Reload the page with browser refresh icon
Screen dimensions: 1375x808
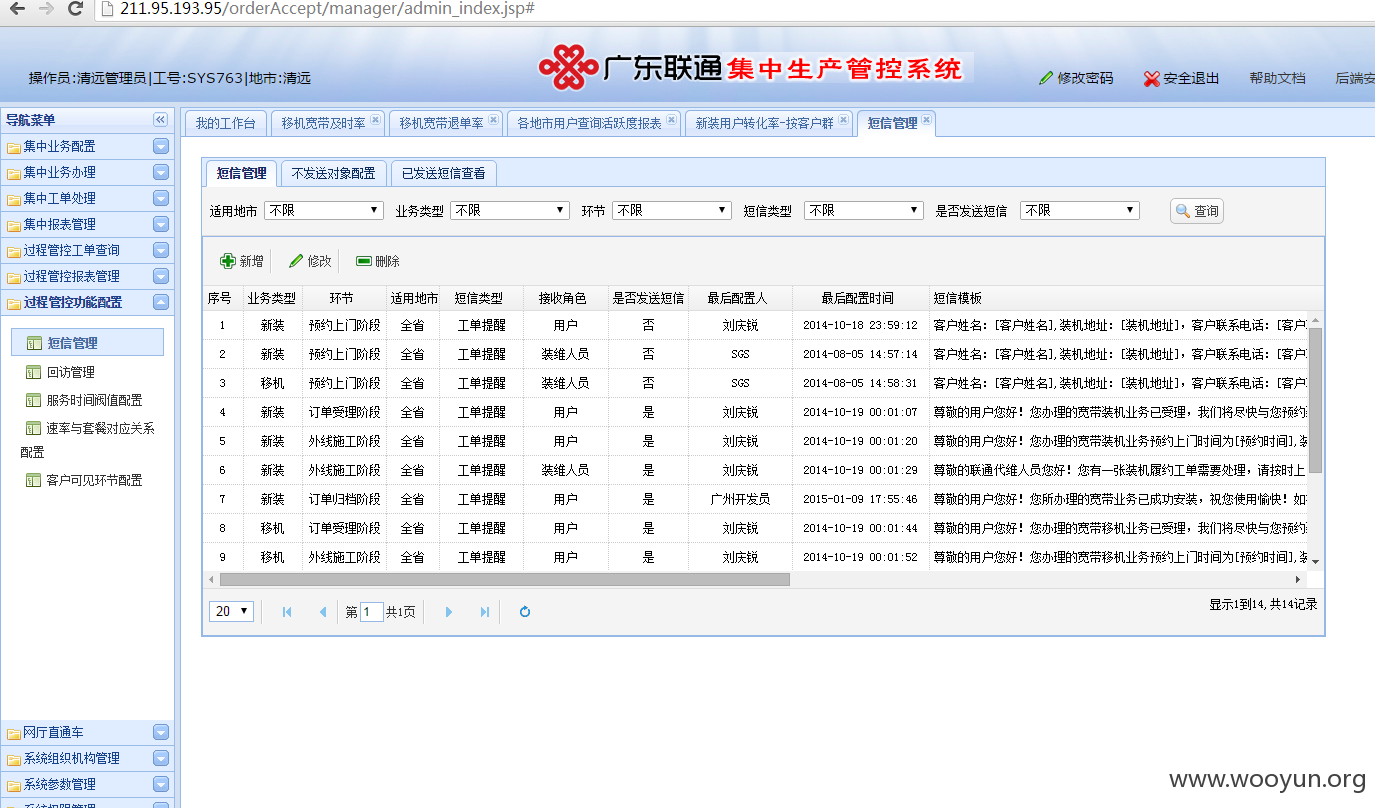click(x=75, y=9)
